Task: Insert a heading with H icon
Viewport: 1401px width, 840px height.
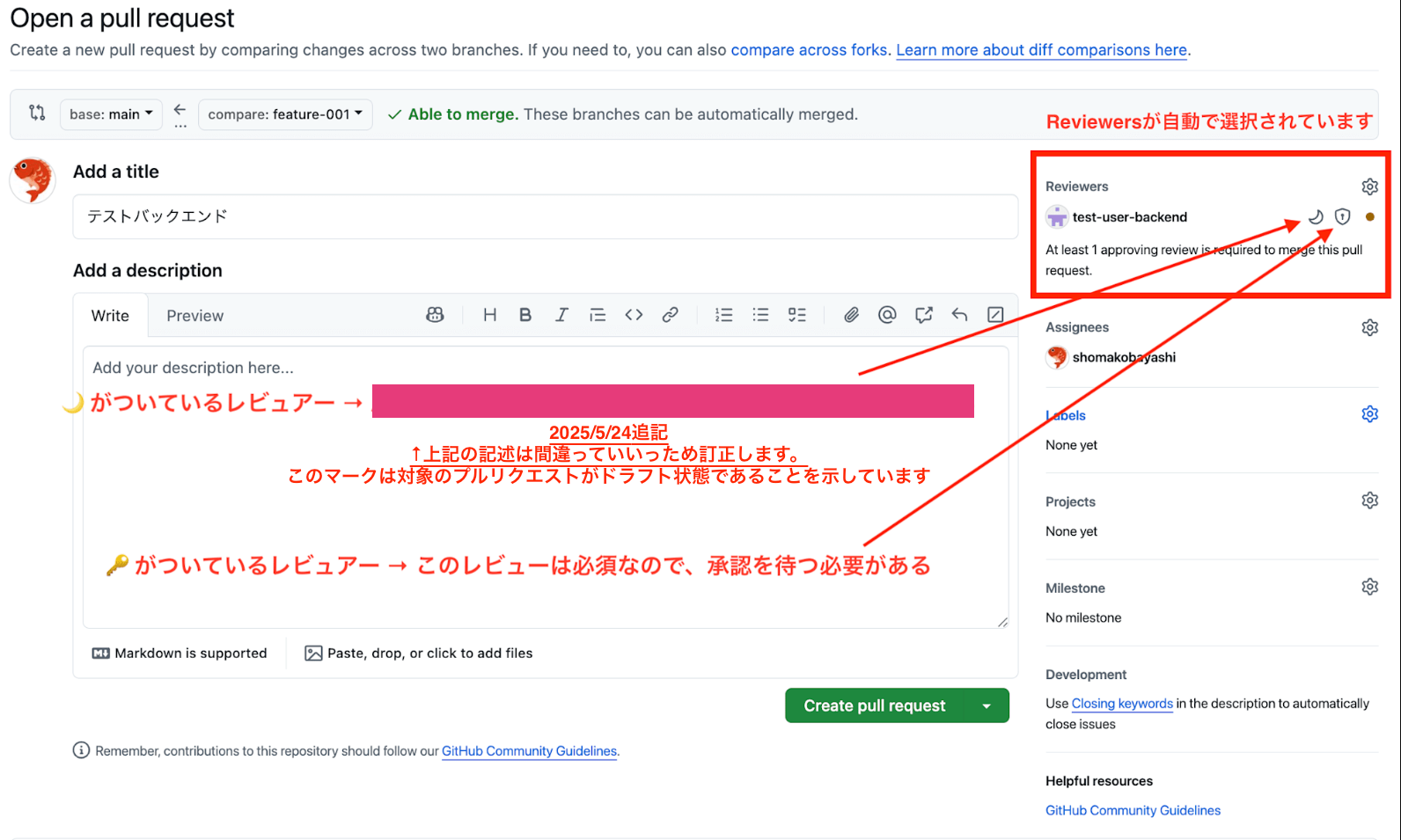Action: click(490, 315)
